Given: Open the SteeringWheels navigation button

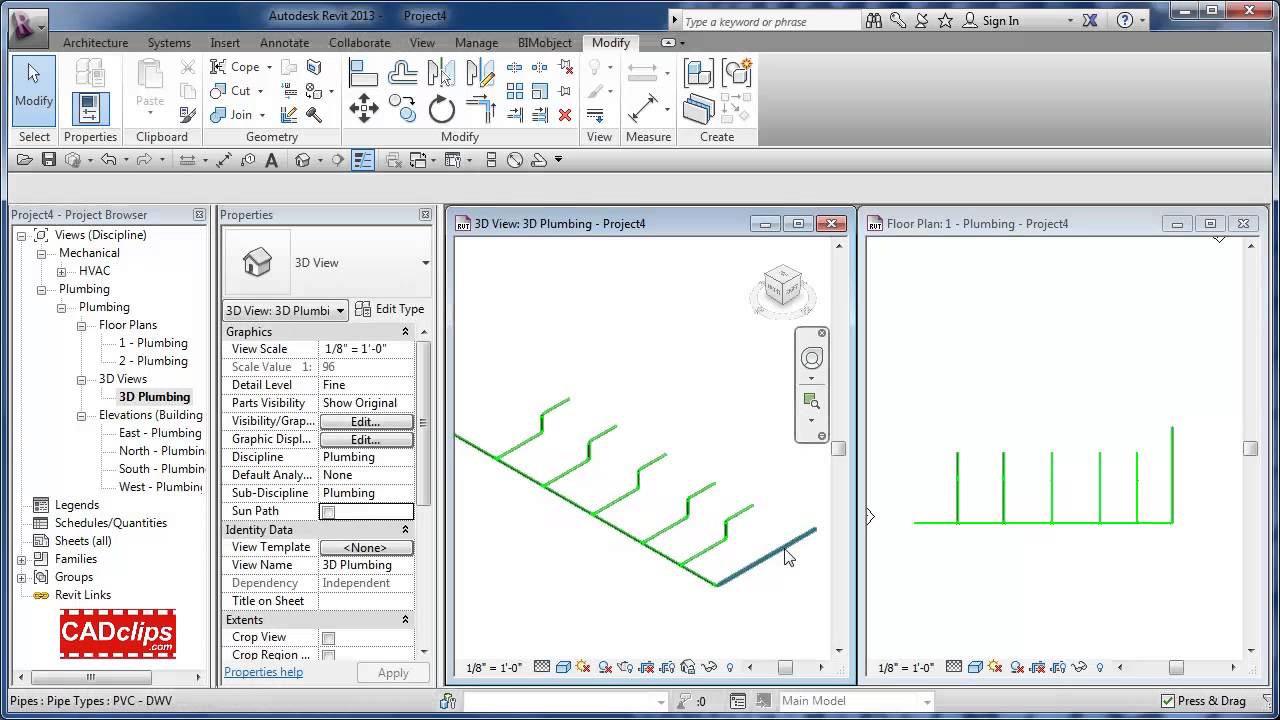Looking at the screenshot, I should pos(812,359).
